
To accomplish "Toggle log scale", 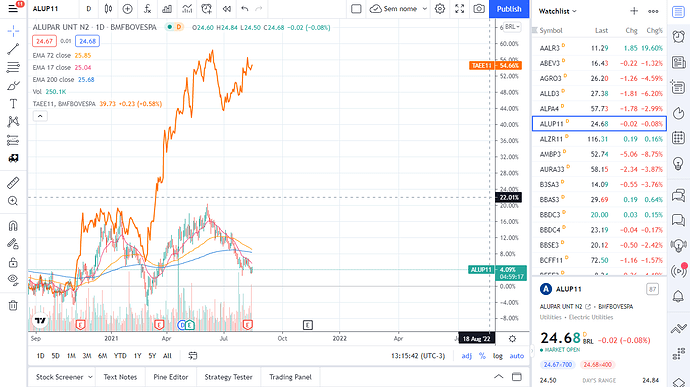I will coord(498,356).
